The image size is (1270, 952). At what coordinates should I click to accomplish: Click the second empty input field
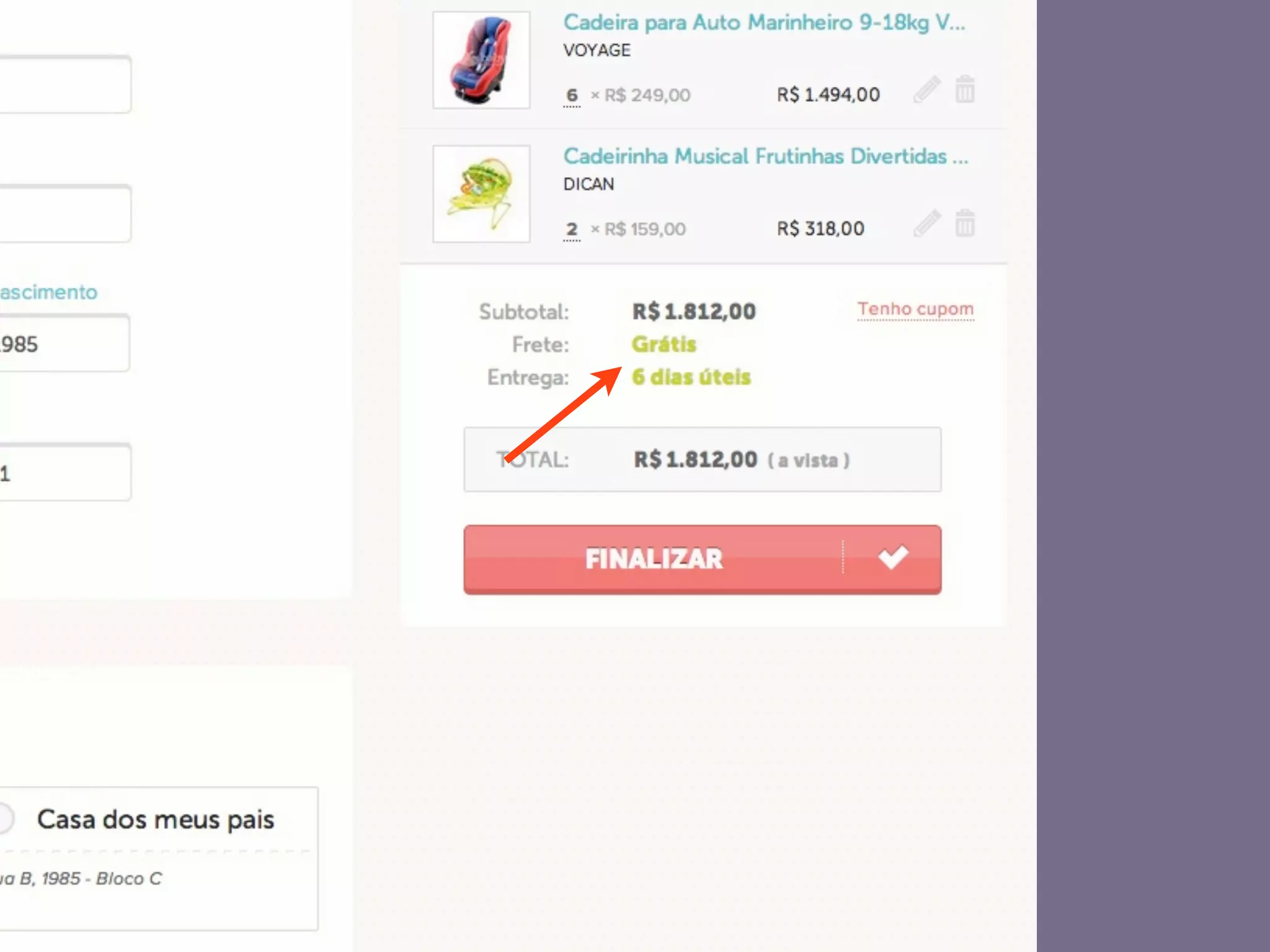(65, 213)
